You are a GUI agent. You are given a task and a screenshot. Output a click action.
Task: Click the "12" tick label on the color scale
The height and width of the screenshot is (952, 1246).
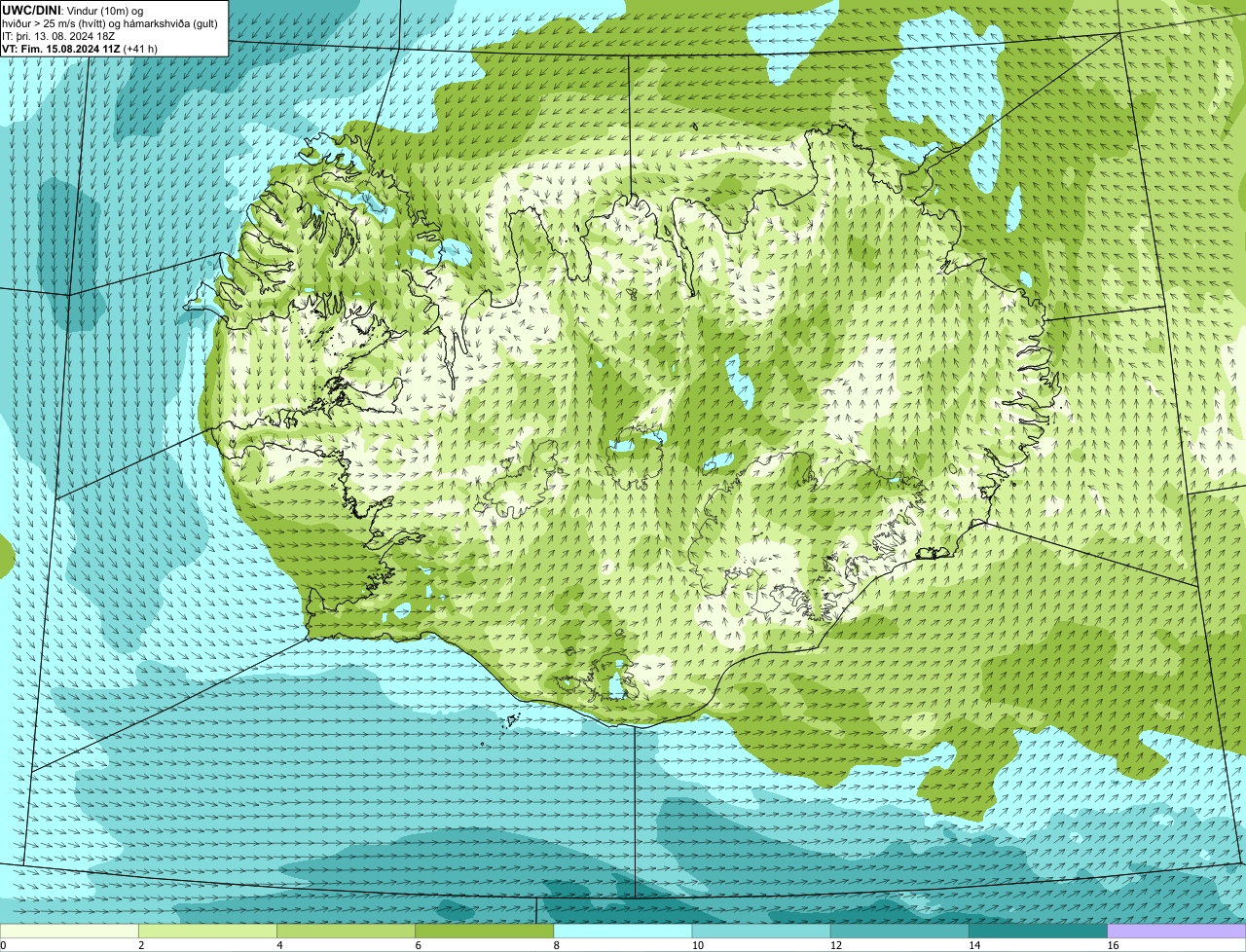pyautogui.click(x=835, y=945)
